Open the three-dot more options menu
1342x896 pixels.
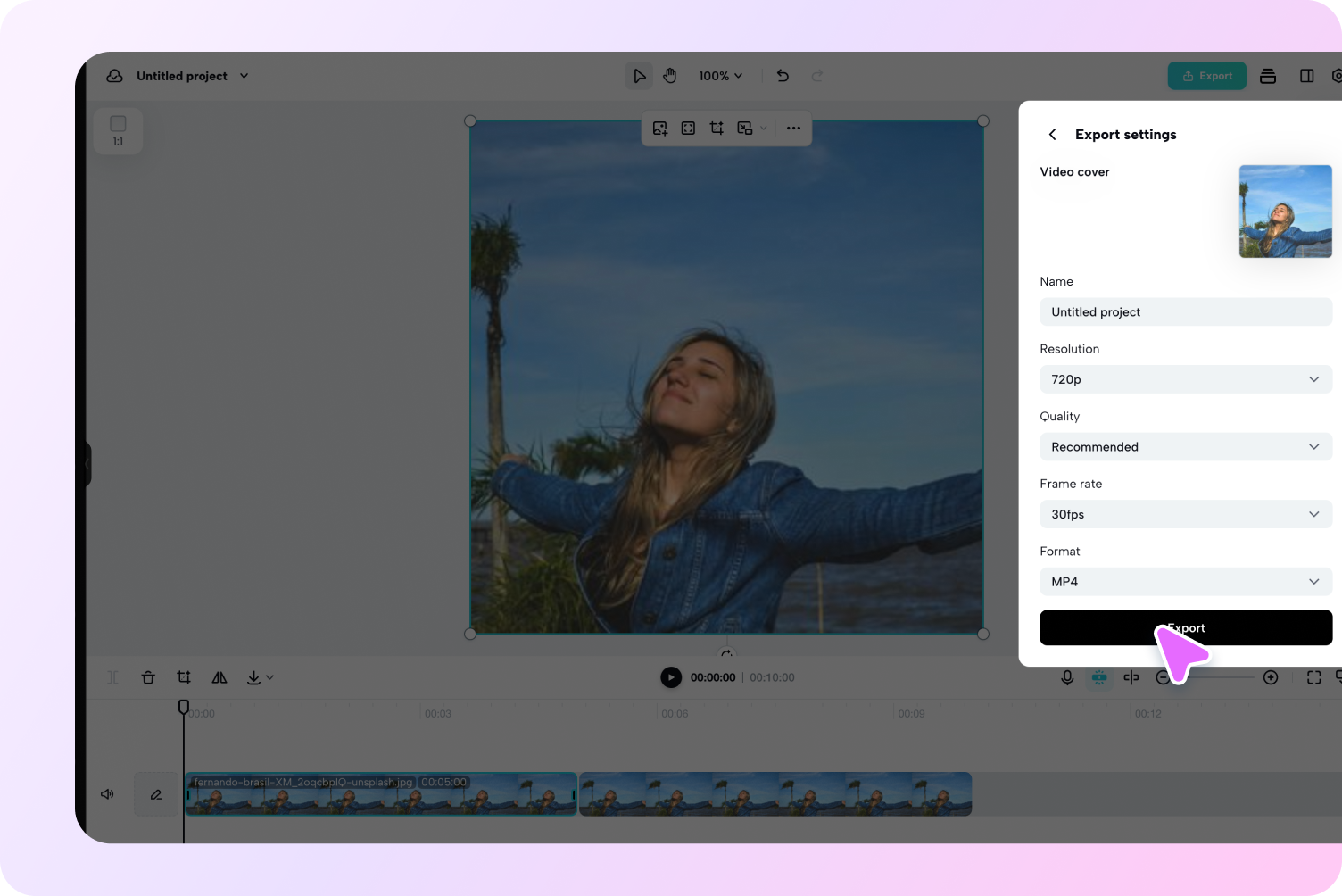793,129
